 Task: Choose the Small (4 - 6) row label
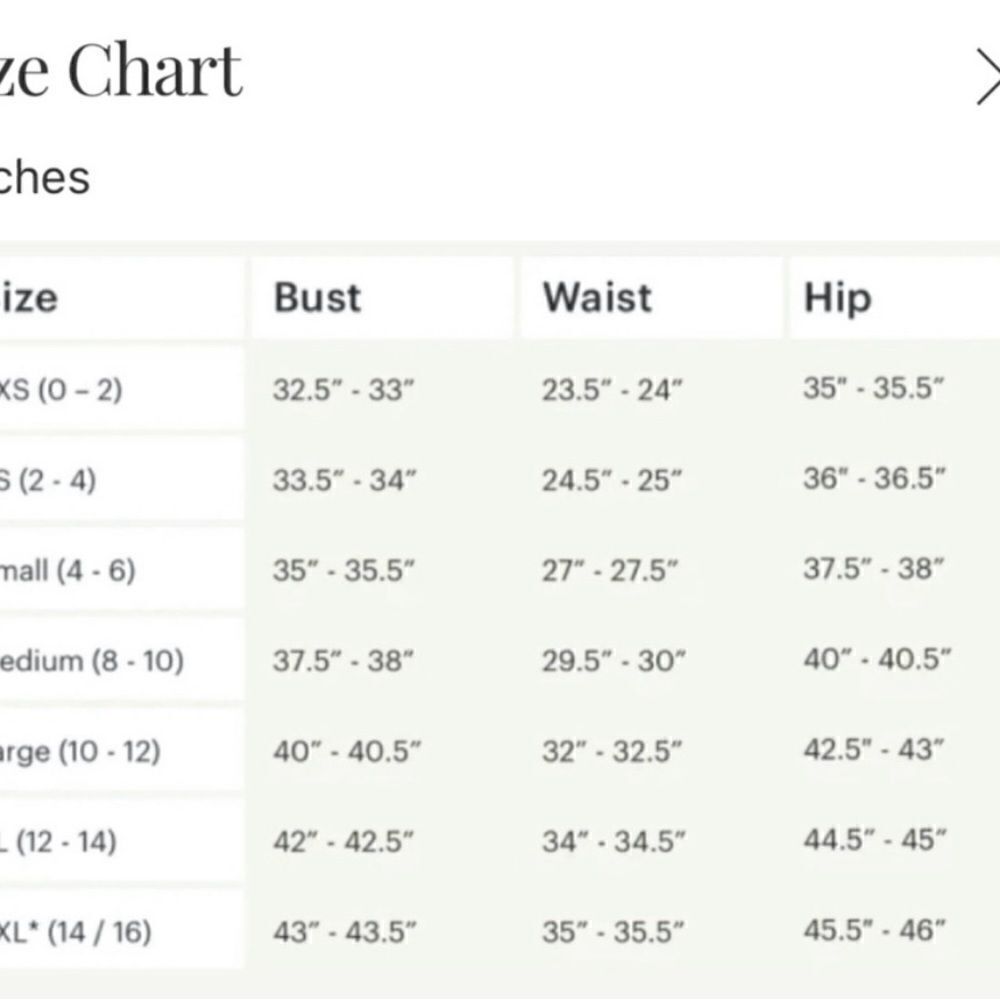click(x=67, y=571)
